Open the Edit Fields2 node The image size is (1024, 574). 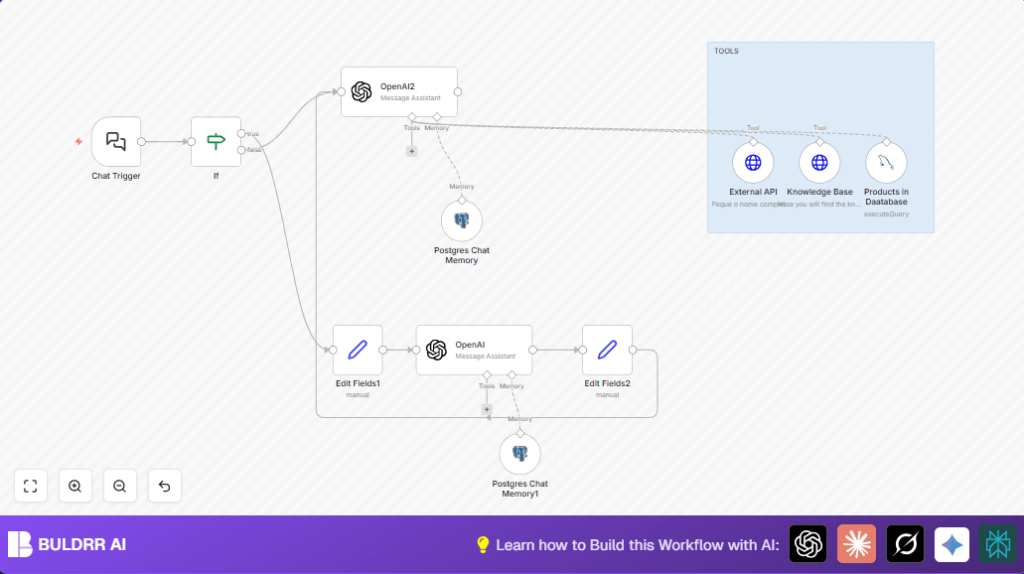(x=607, y=350)
